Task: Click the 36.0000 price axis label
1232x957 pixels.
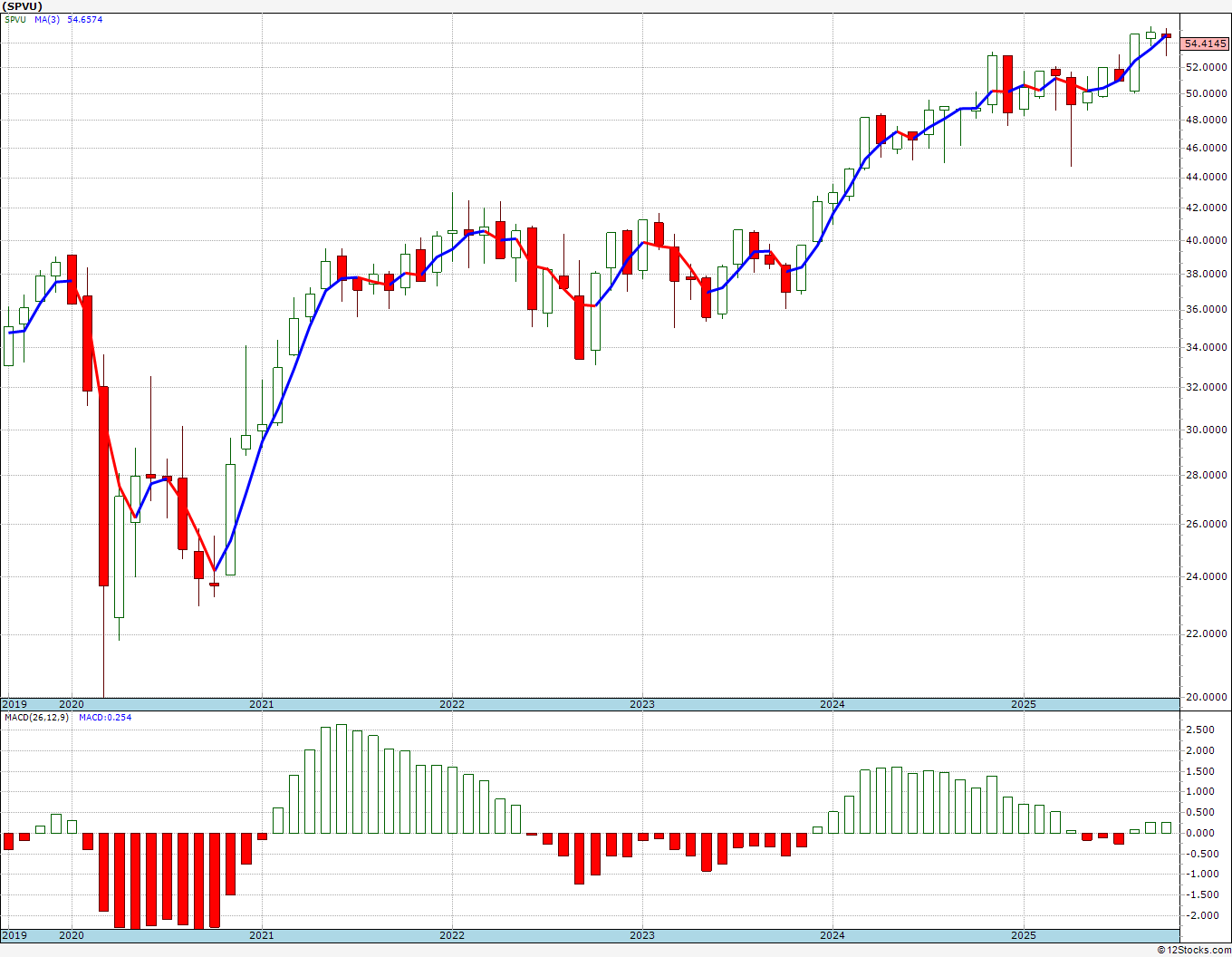Action: [x=1206, y=309]
